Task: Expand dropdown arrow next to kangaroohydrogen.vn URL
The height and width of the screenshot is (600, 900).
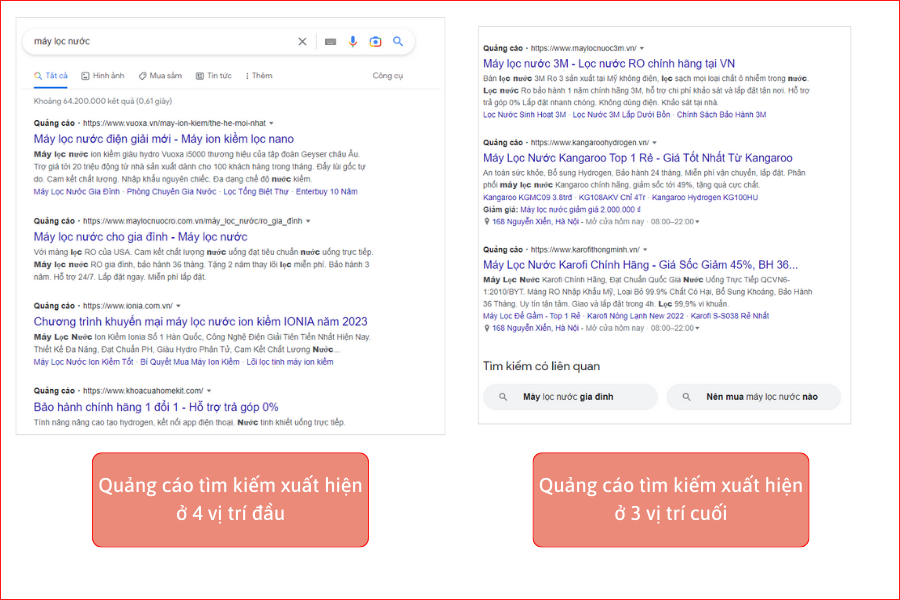Action: coord(654,143)
